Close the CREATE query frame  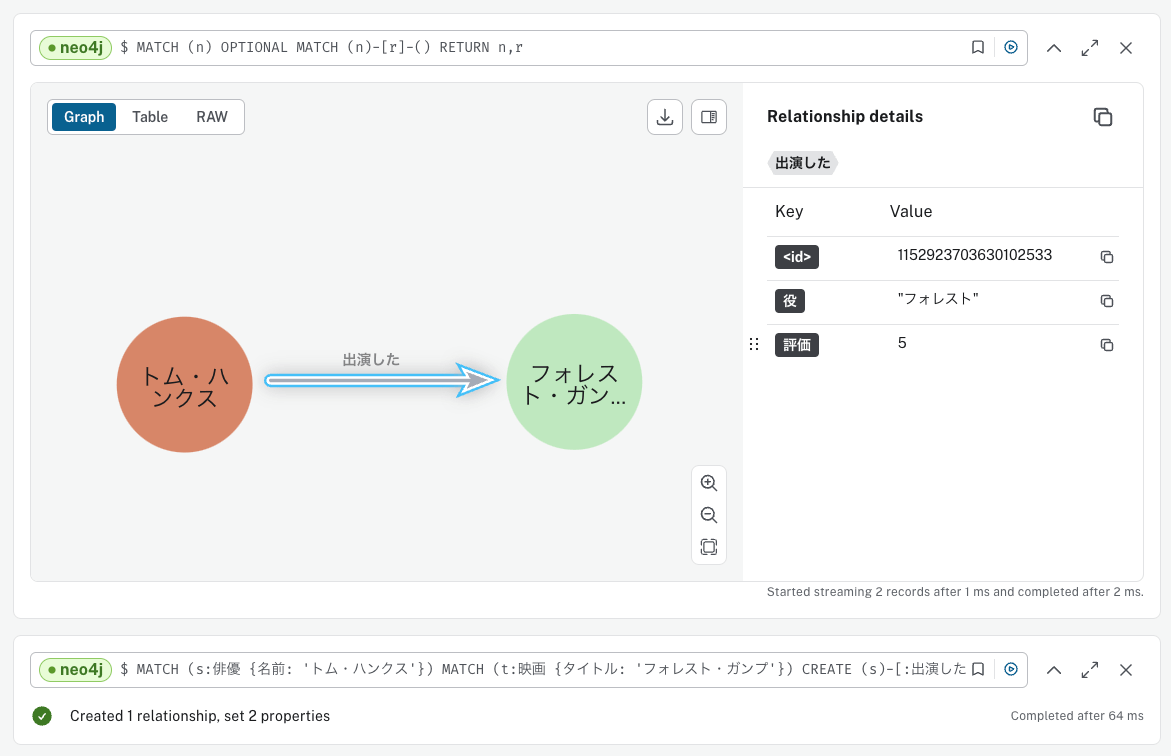click(x=1126, y=670)
